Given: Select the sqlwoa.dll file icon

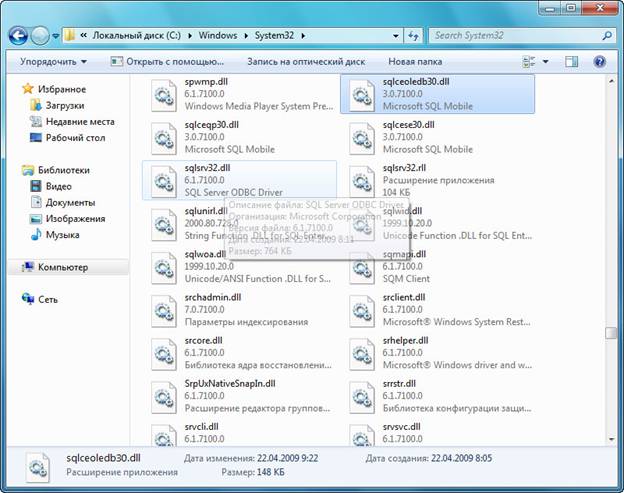Looking at the screenshot, I should [x=164, y=268].
